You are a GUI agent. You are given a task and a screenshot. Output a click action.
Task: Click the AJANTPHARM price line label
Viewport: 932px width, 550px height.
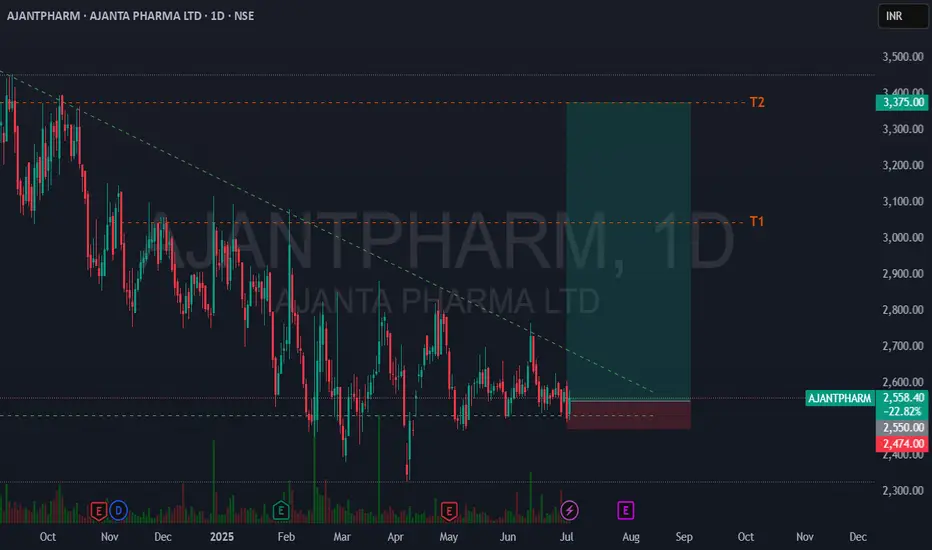click(840, 398)
